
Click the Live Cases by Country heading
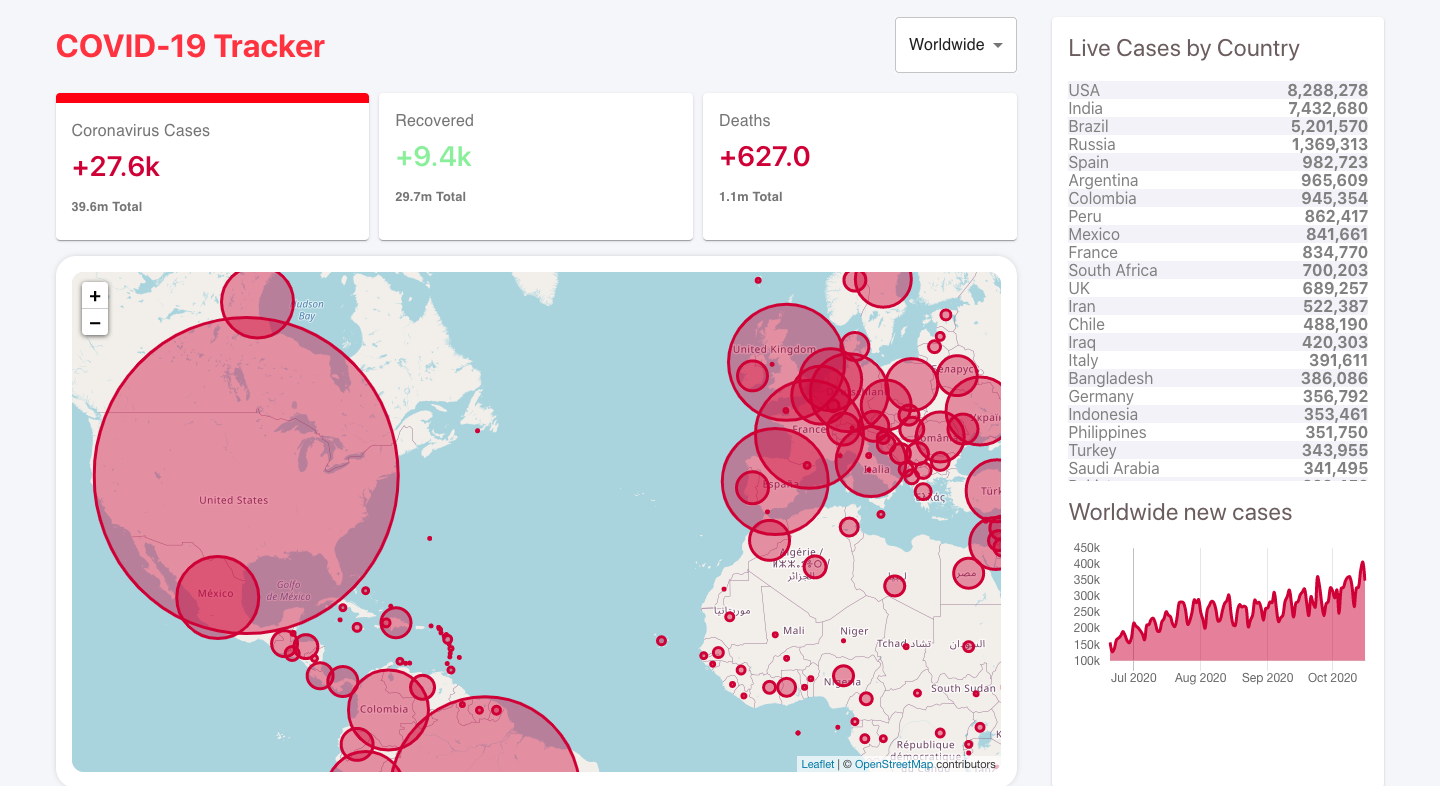1184,48
